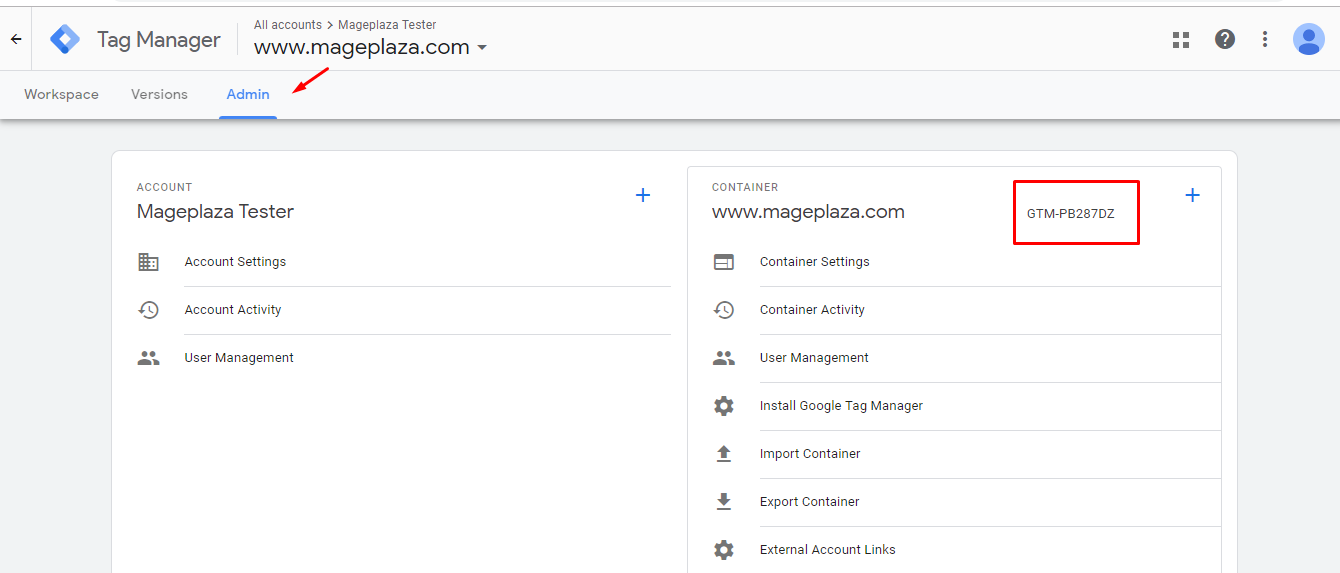Open All accounts breadcrumb link
Image resolution: width=1340 pixels, height=573 pixels.
(x=288, y=25)
